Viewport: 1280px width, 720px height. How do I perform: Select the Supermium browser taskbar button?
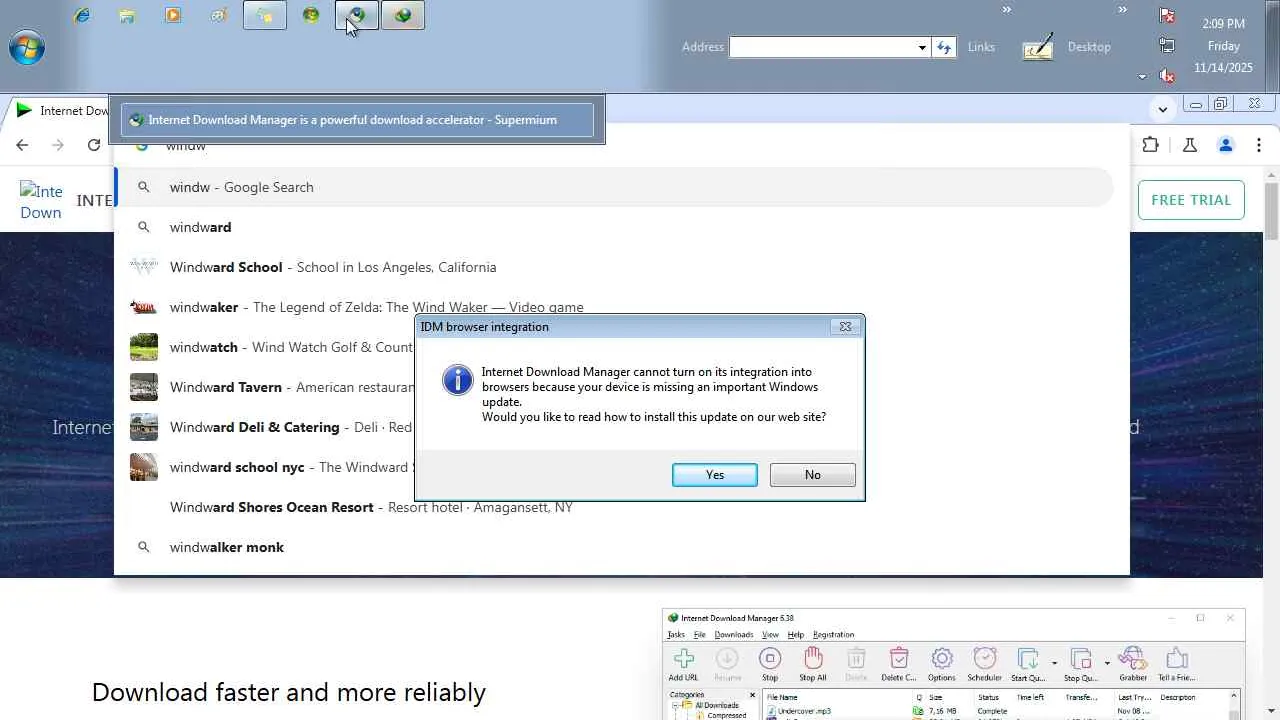[357, 15]
